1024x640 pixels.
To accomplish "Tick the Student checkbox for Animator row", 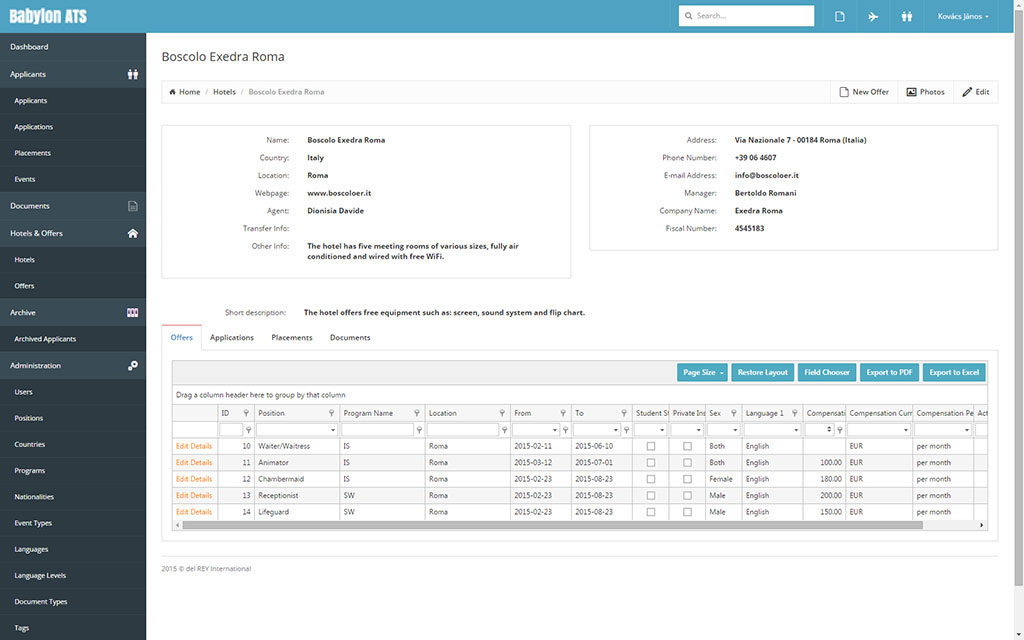I will (x=650, y=463).
